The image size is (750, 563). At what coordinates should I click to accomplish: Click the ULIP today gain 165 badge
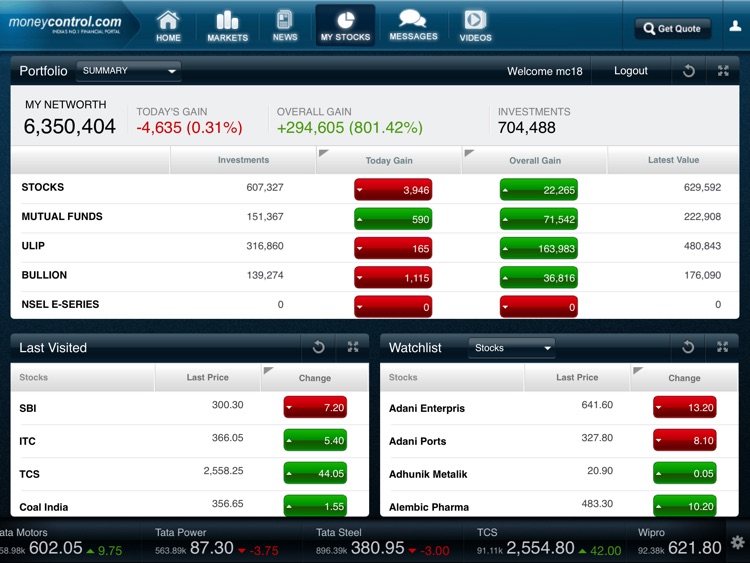pos(393,248)
